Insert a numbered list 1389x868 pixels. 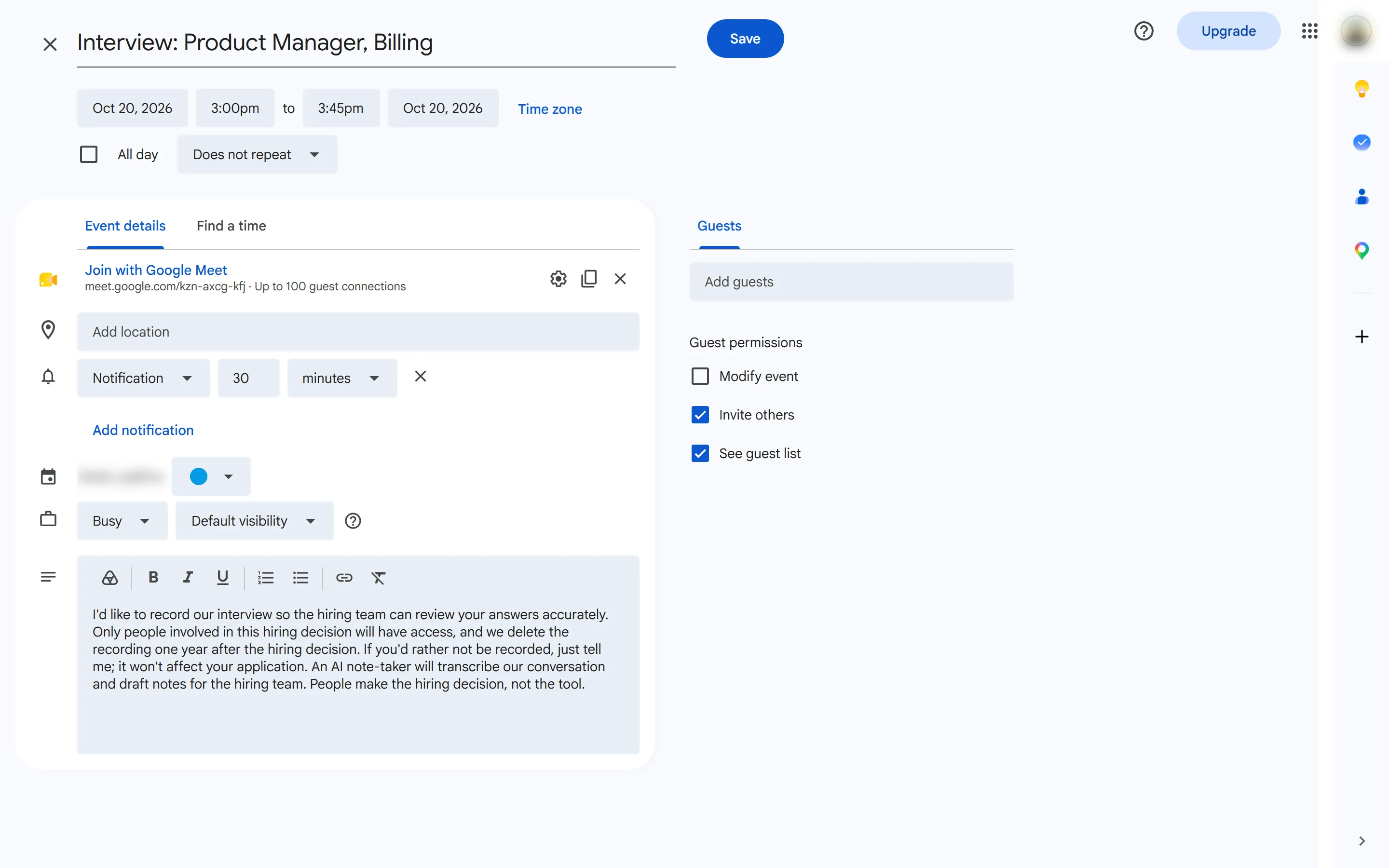click(266, 578)
